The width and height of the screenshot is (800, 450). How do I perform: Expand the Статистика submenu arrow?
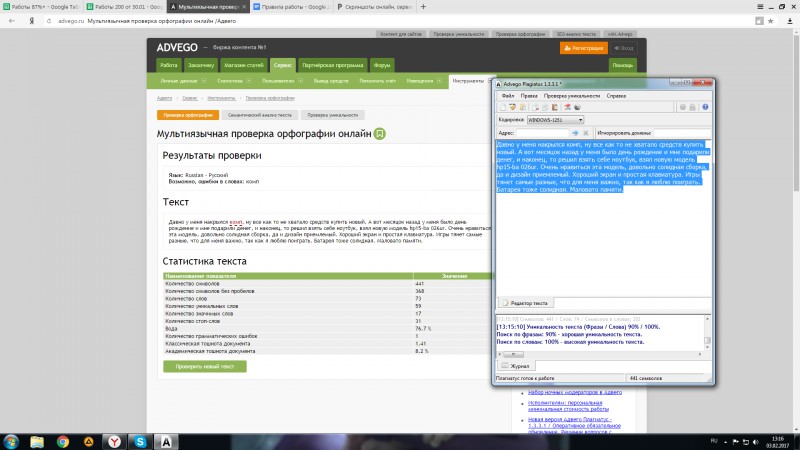click(249, 81)
